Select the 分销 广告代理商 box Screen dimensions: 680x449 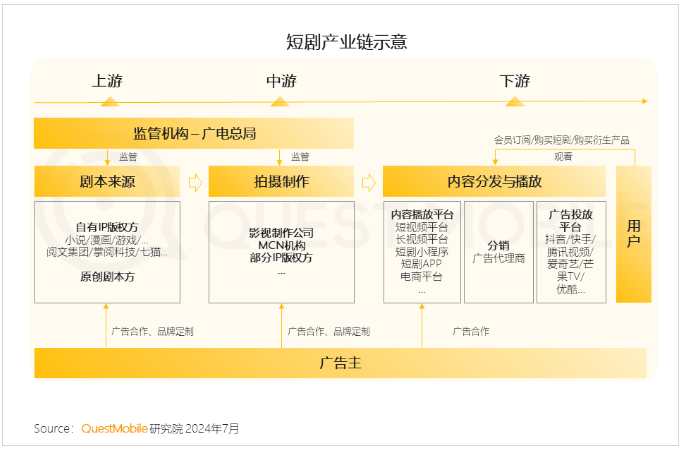tap(498, 251)
